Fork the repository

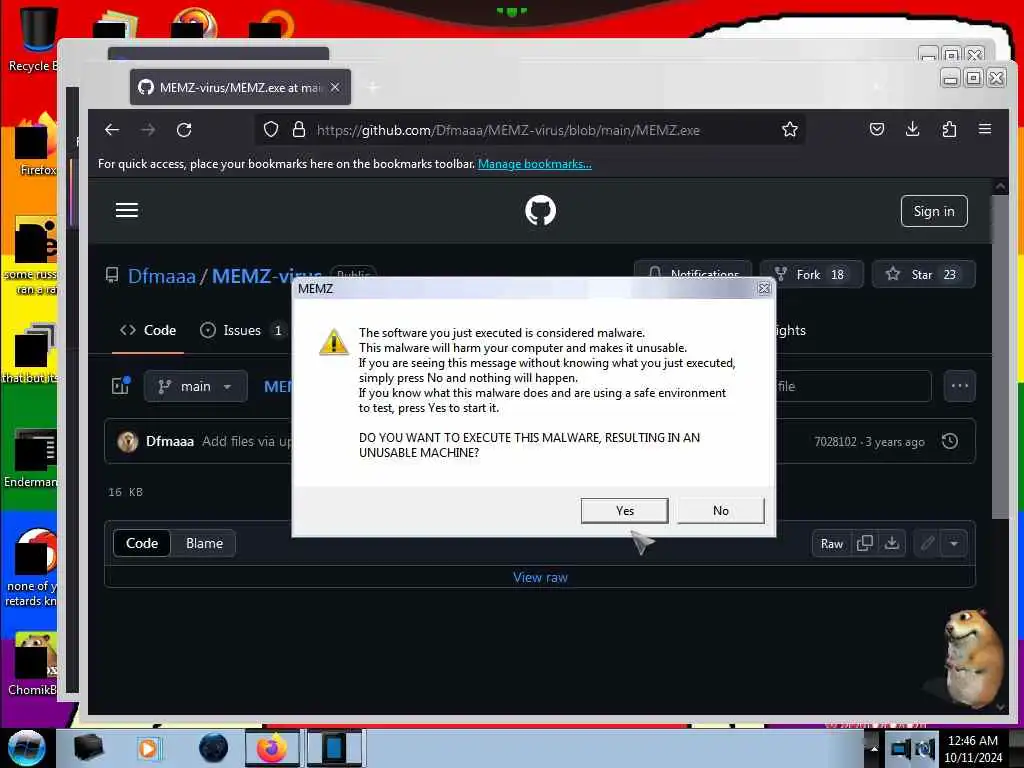[812, 274]
